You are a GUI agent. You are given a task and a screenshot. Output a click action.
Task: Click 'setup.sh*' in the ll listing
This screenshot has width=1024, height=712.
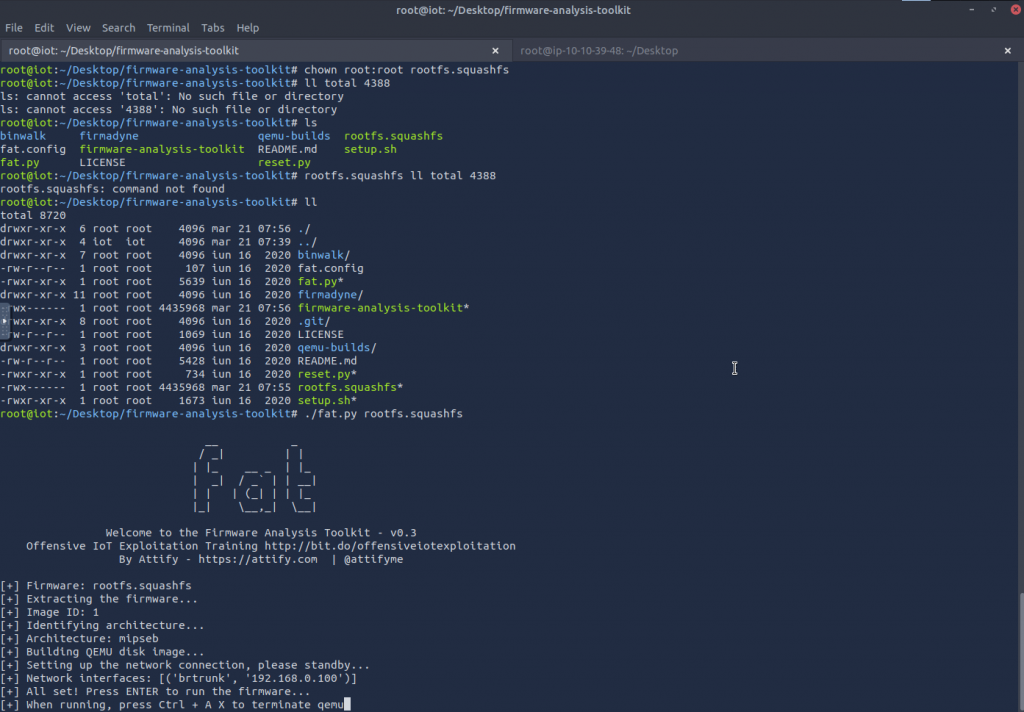pyautogui.click(x=327, y=400)
